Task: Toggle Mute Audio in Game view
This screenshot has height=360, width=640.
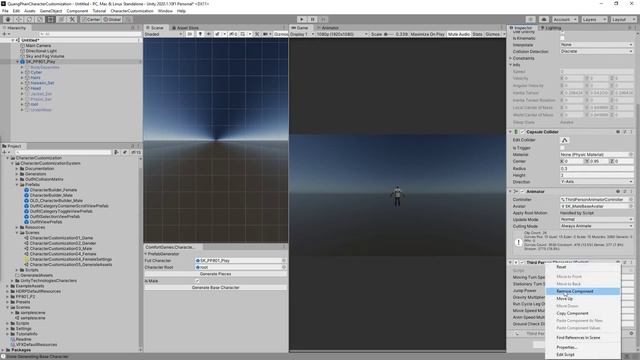Action: pyautogui.click(x=459, y=34)
